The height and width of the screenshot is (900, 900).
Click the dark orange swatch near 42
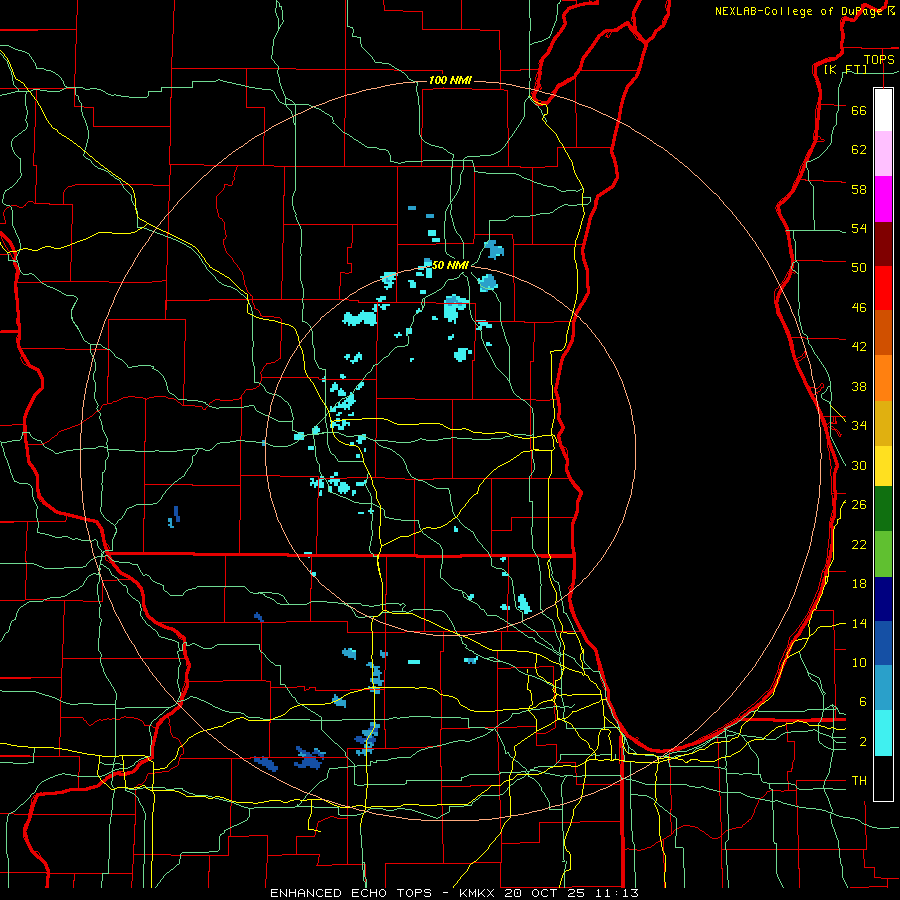click(883, 333)
